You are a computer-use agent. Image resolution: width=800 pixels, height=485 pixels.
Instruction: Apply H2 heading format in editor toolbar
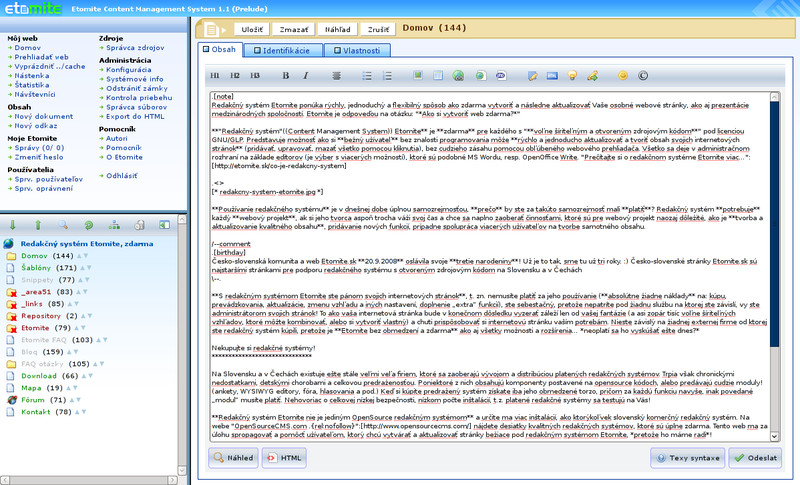[235, 75]
